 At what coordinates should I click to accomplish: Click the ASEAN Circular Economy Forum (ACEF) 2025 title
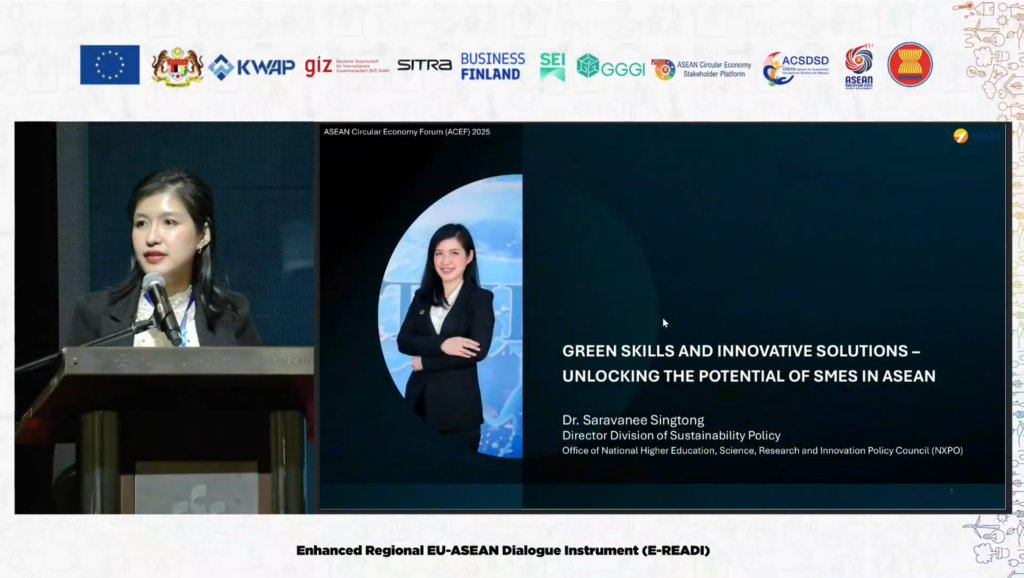[406, 132]
